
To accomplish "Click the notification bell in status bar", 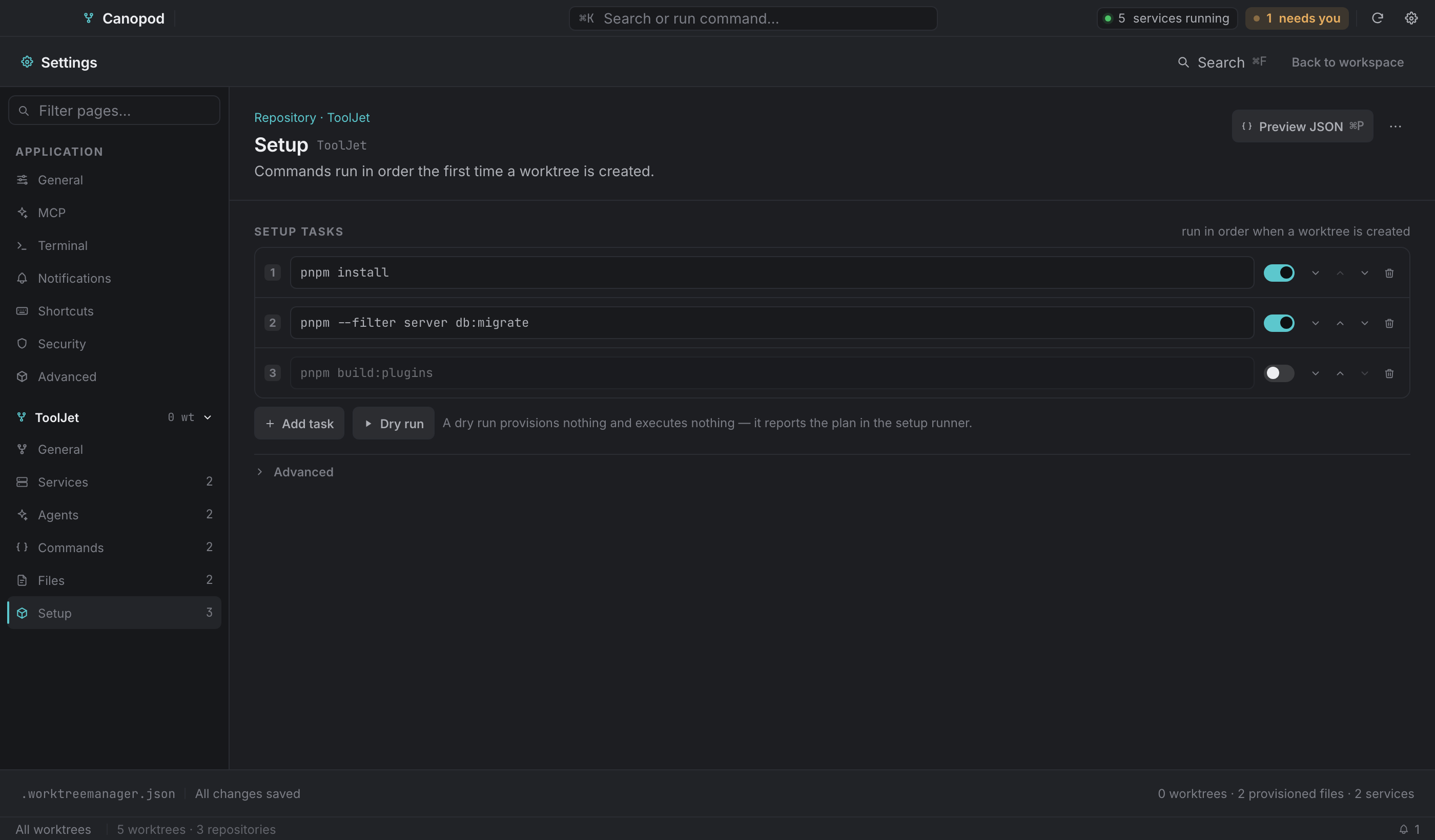I will tap(1403, 829).
